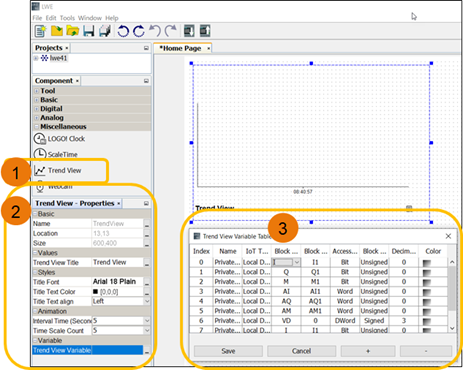463x370 pixels.
Task: Click the Title Text Color black swatch
Action: tap(95, 292)
